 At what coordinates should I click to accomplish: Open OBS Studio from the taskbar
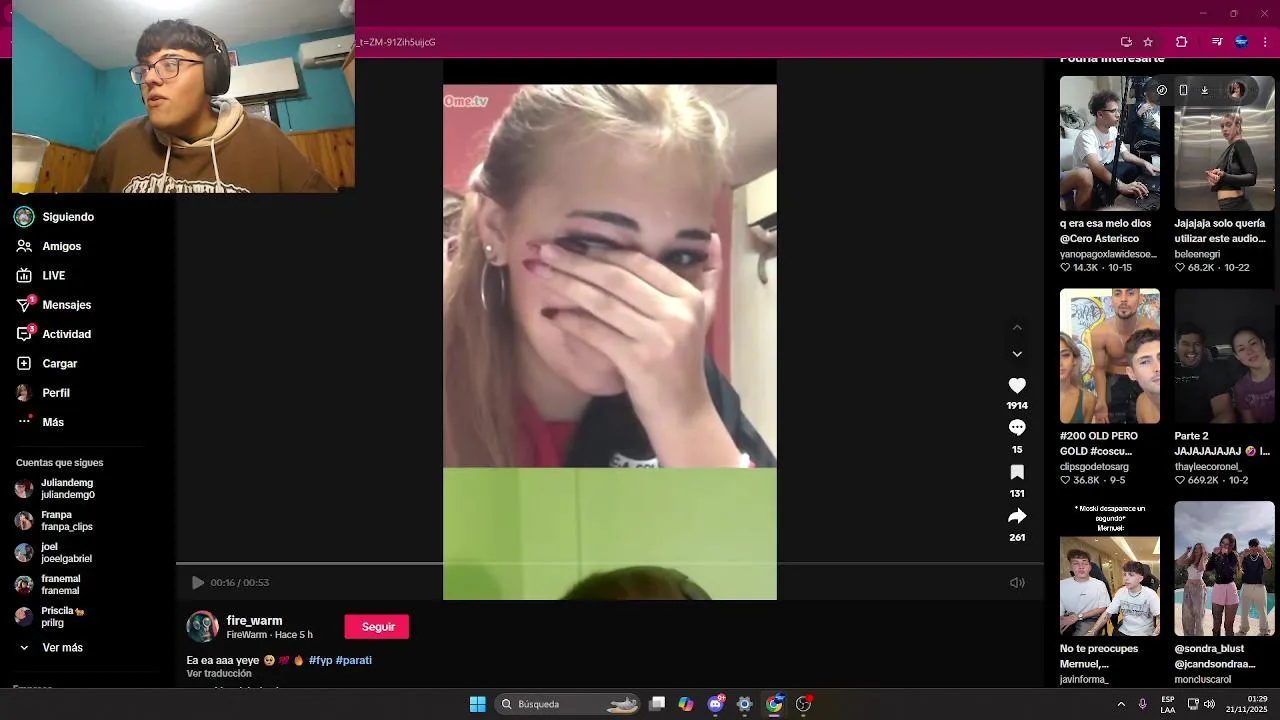[x=803, y=704]
